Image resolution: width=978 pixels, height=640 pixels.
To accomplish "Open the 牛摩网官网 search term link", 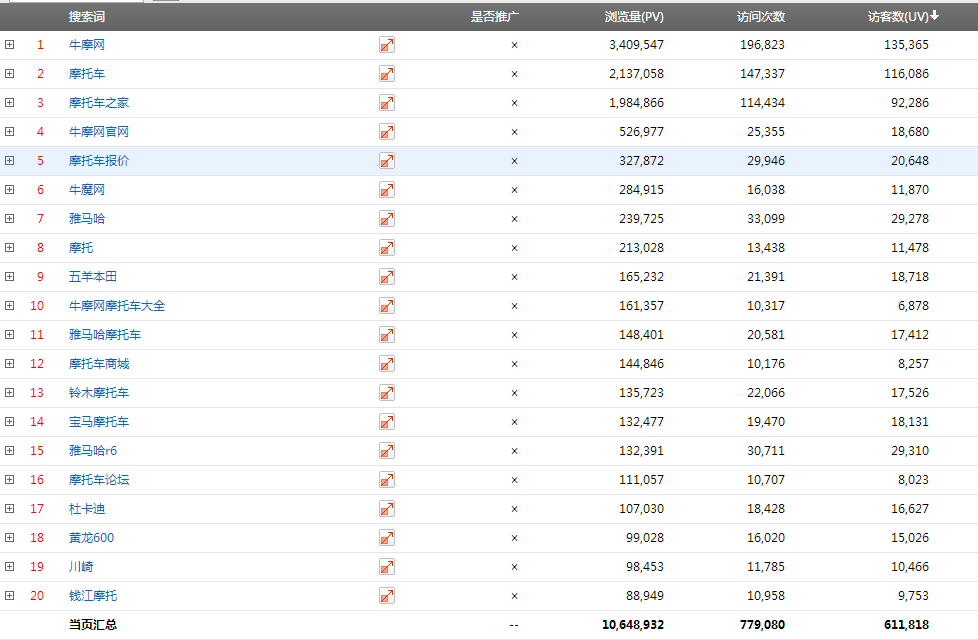I will pyautogui.click(x=99, y=132).
